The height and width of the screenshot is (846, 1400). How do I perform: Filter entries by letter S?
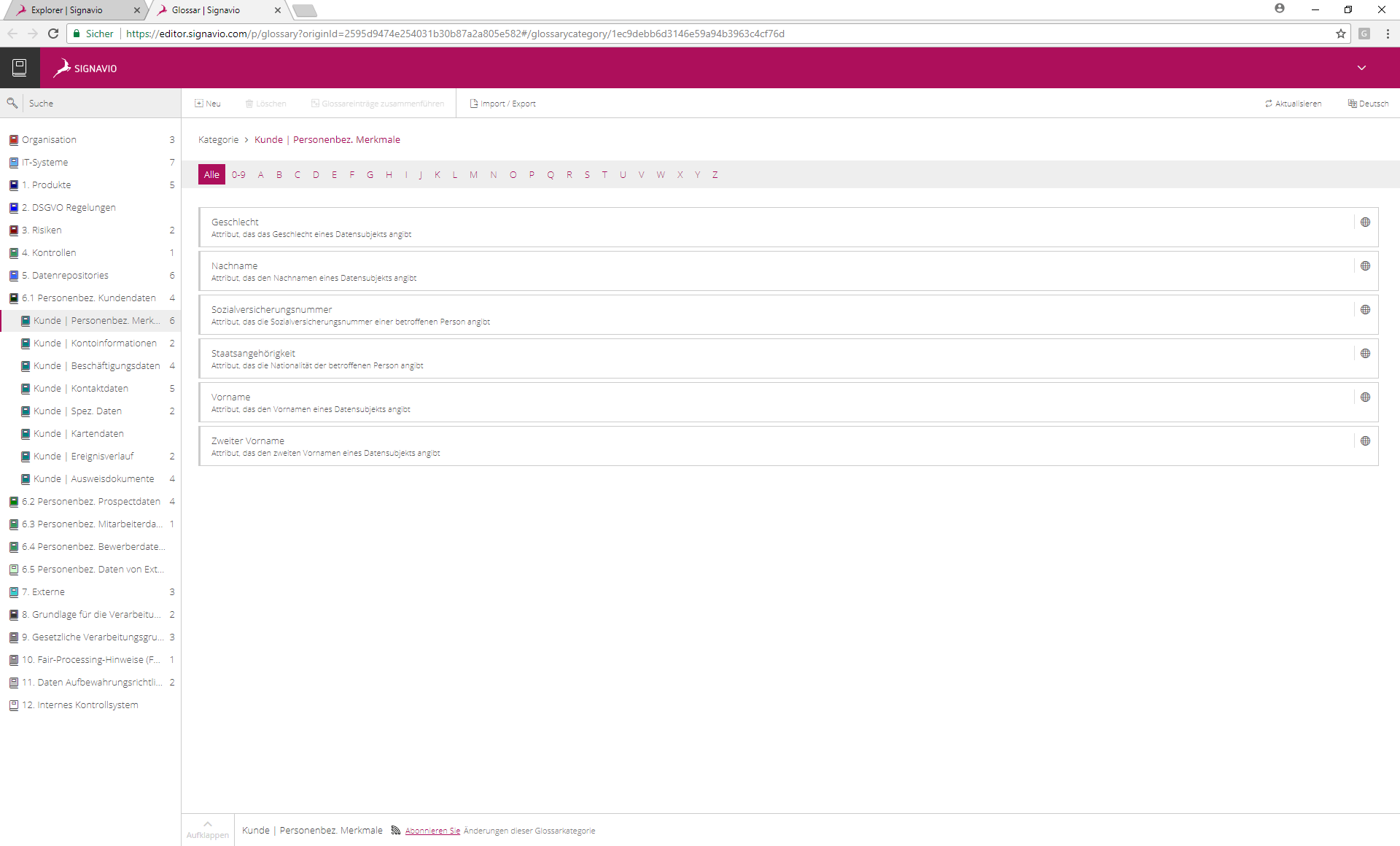coord(587,175)
